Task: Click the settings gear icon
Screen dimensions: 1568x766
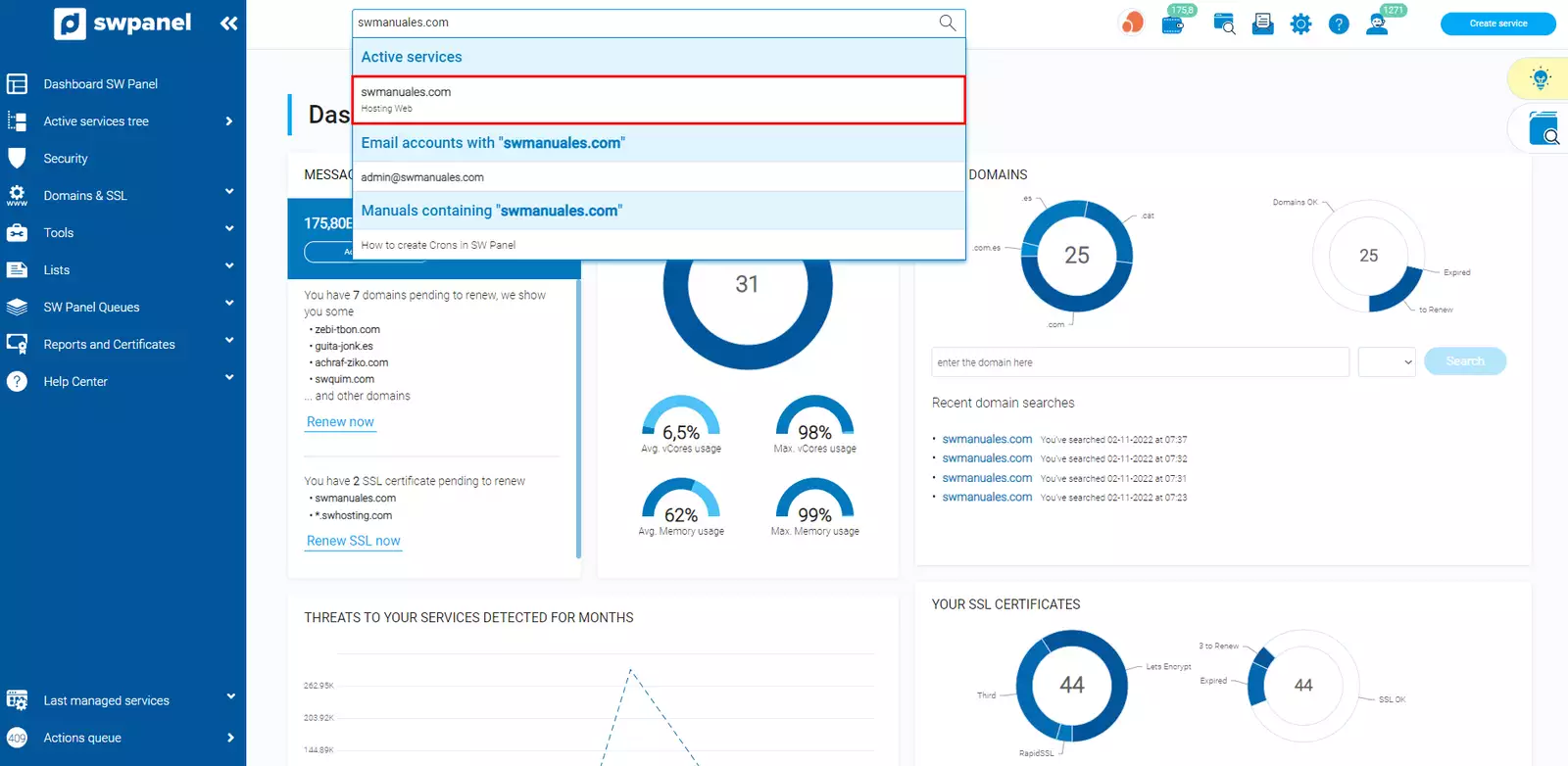Action: click(x=1300, y=24)
